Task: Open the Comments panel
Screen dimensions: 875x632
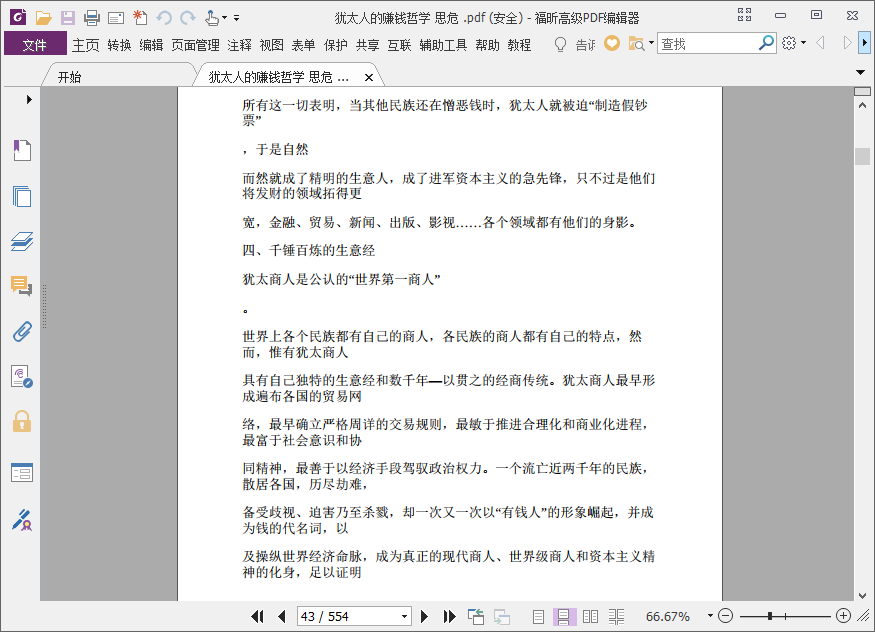Action: (22, 286)
